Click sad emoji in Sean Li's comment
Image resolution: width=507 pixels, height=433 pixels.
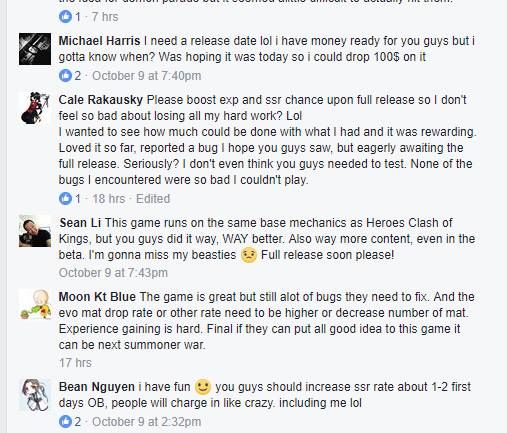point(249,255)
